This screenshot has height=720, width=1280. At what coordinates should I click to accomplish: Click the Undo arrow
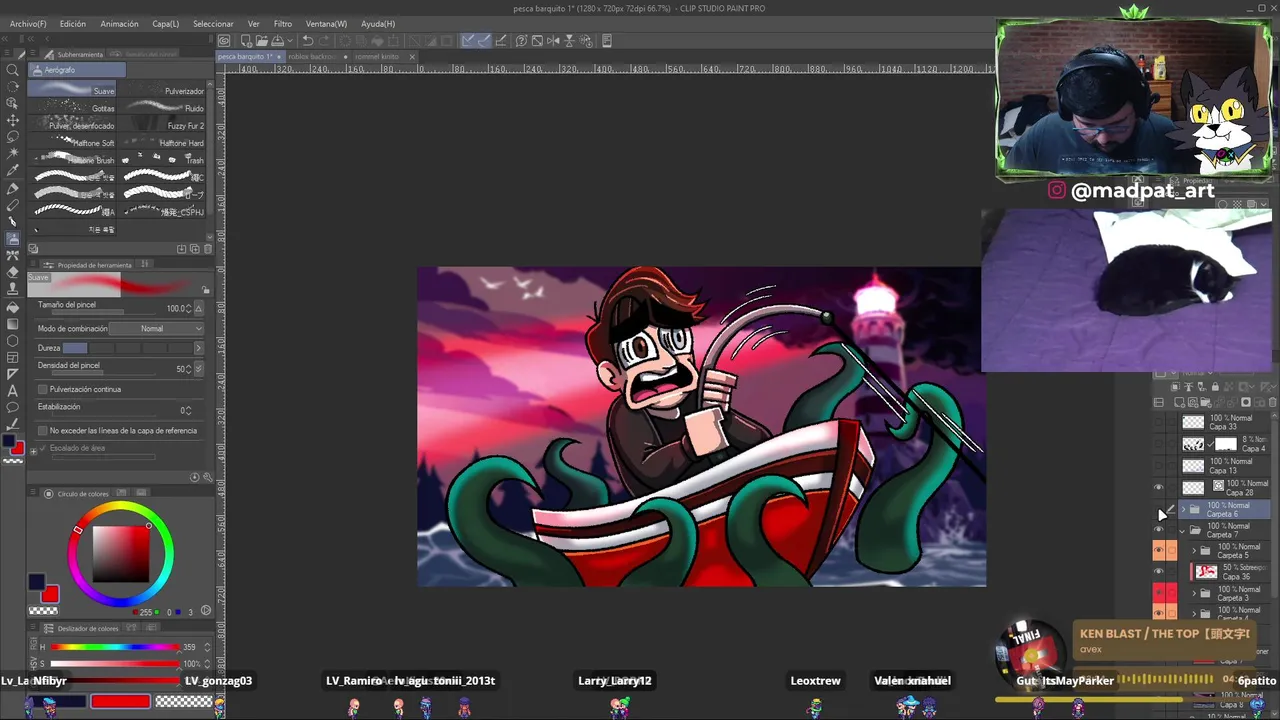click(308, 41)
